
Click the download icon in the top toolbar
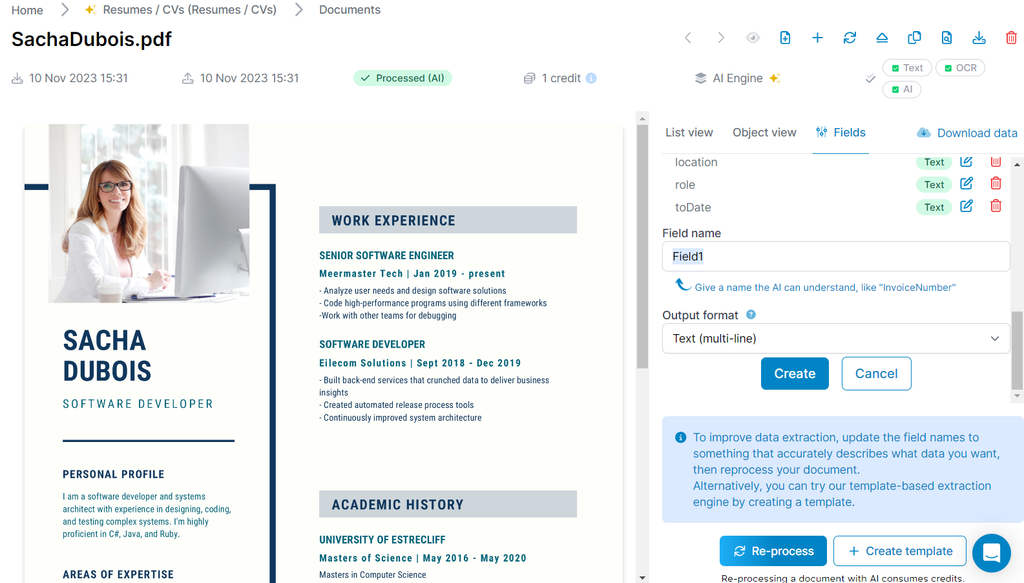[978, 37]
